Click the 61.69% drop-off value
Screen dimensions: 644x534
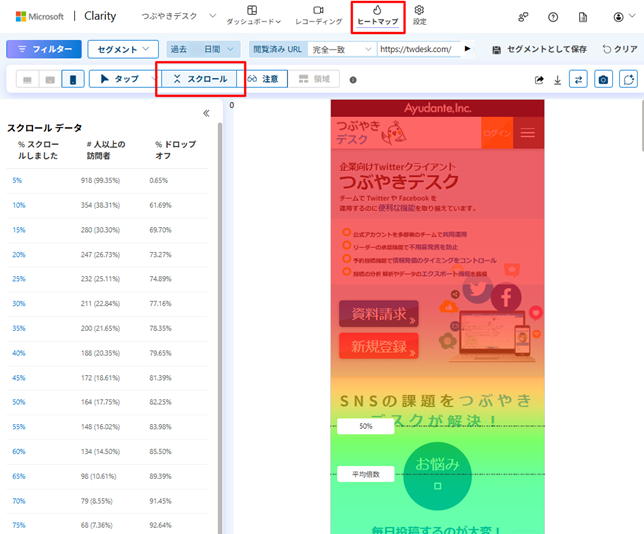click(160, 205)
